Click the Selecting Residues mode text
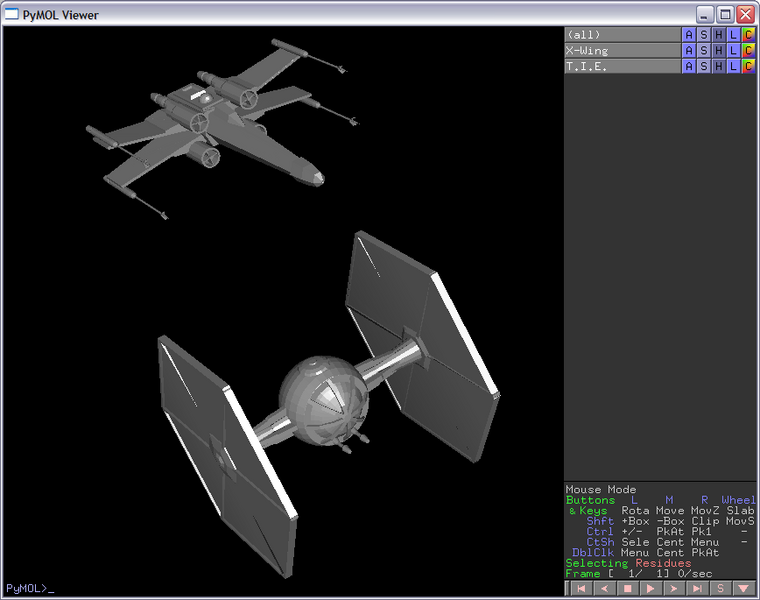 click(628, 564)
